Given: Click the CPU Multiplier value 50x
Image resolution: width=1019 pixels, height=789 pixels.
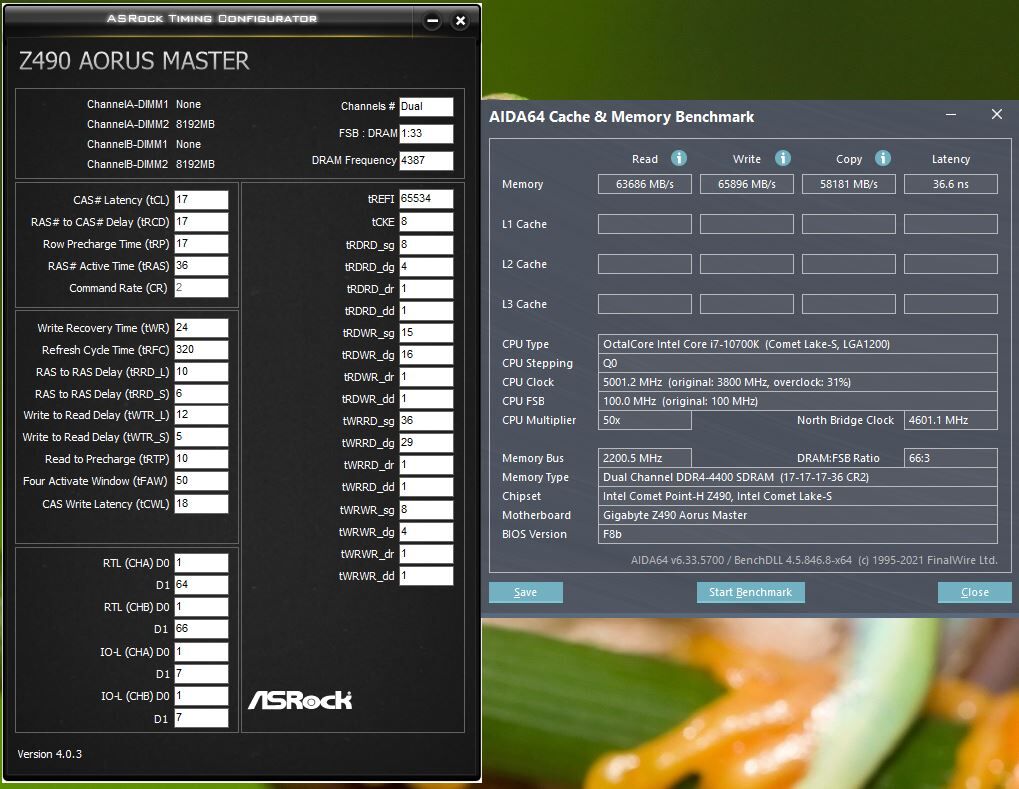Looking at the screenshot, I should [645, 420].
